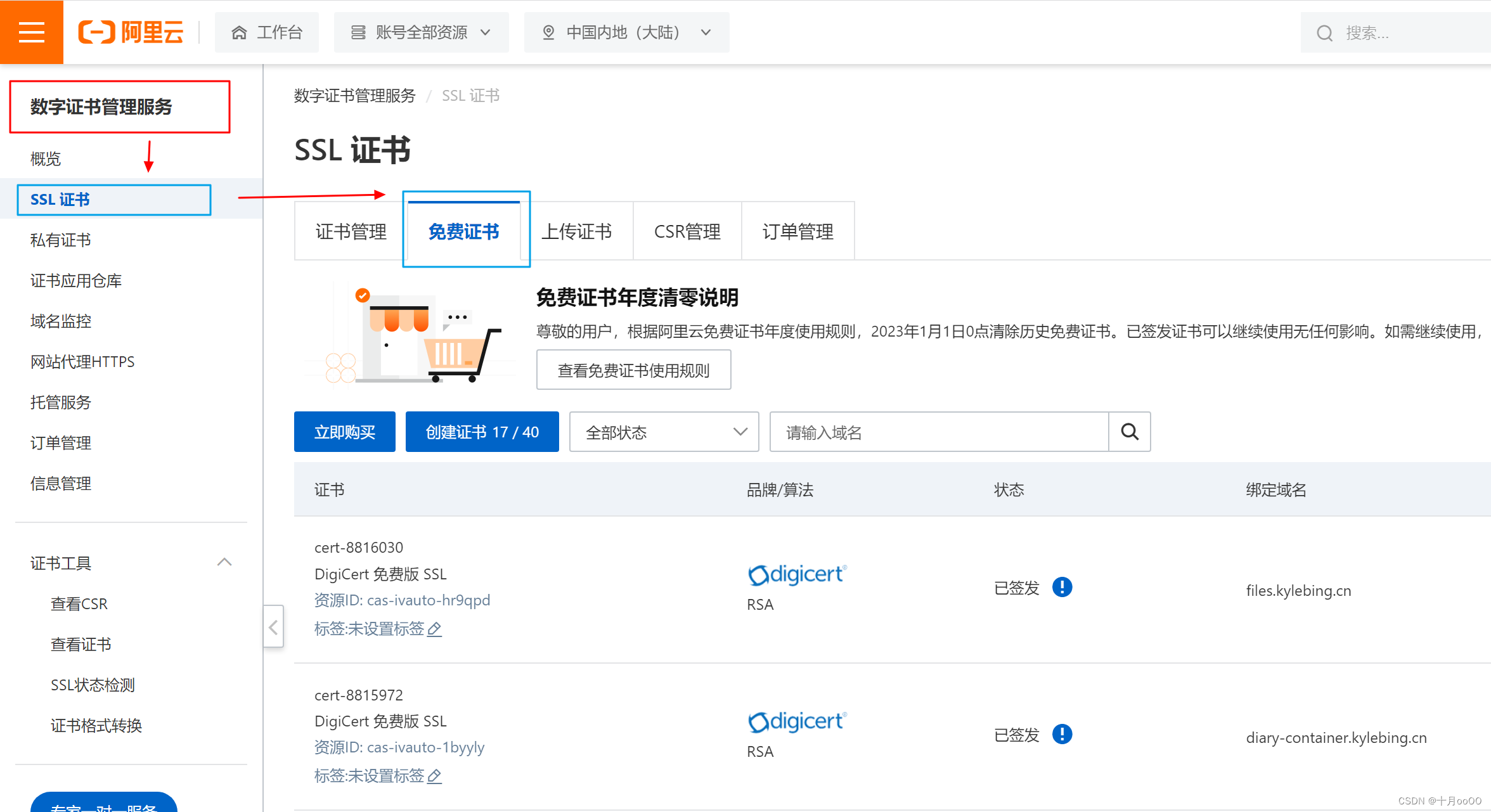The width and height of the screenshot is (1491, 812).
Task: Collapse the sidebar with the arrow handle
Action: point(273,627)
